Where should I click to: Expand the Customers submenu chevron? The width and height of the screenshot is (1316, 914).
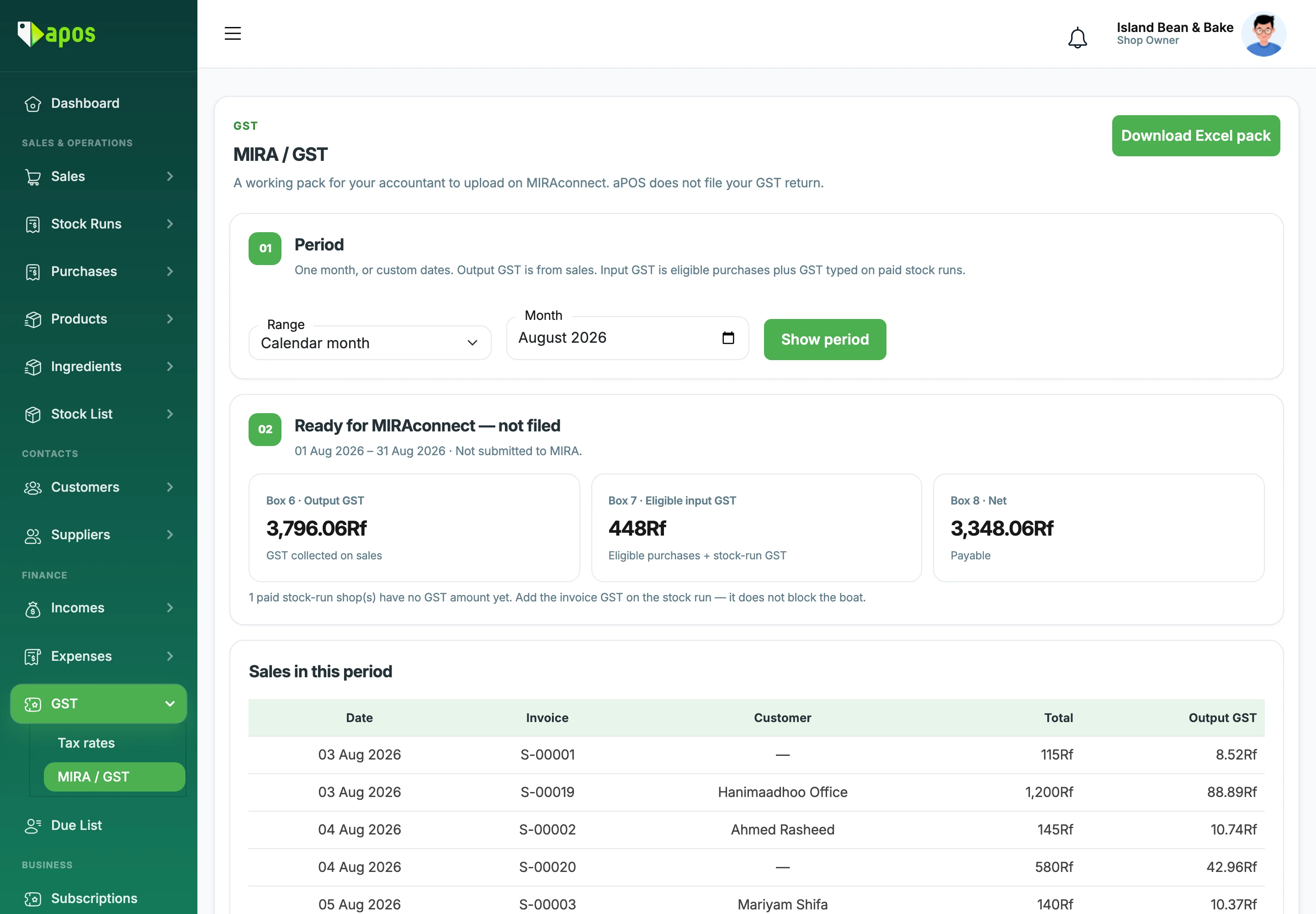[170, 487]
